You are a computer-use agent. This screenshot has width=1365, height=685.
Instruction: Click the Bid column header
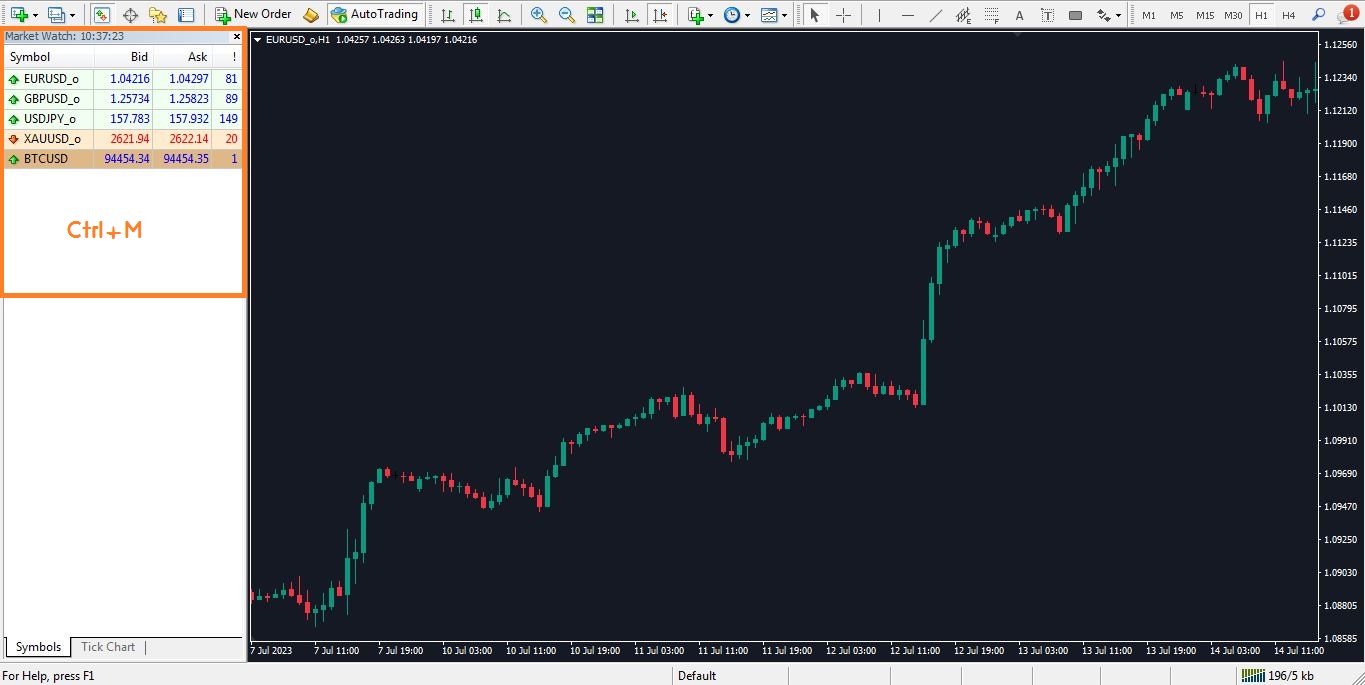click(x=124, y=57)
